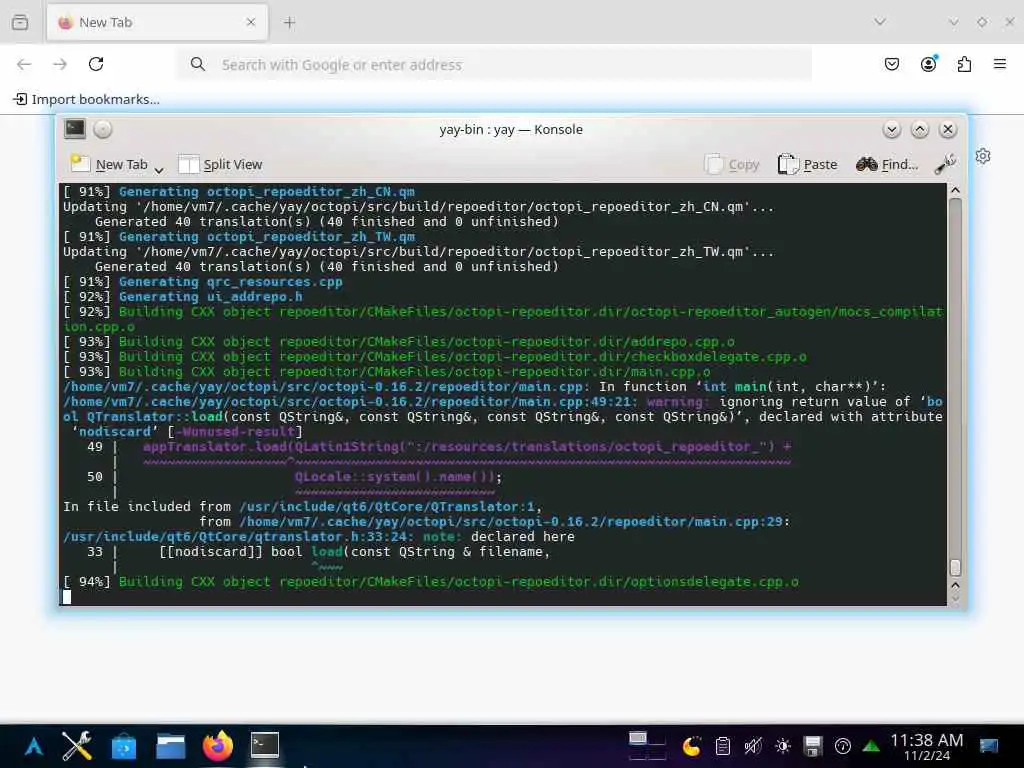This screenshot has width=1024, height=768.
Task: Open the brightness tray icon
Action: point(782,746)
